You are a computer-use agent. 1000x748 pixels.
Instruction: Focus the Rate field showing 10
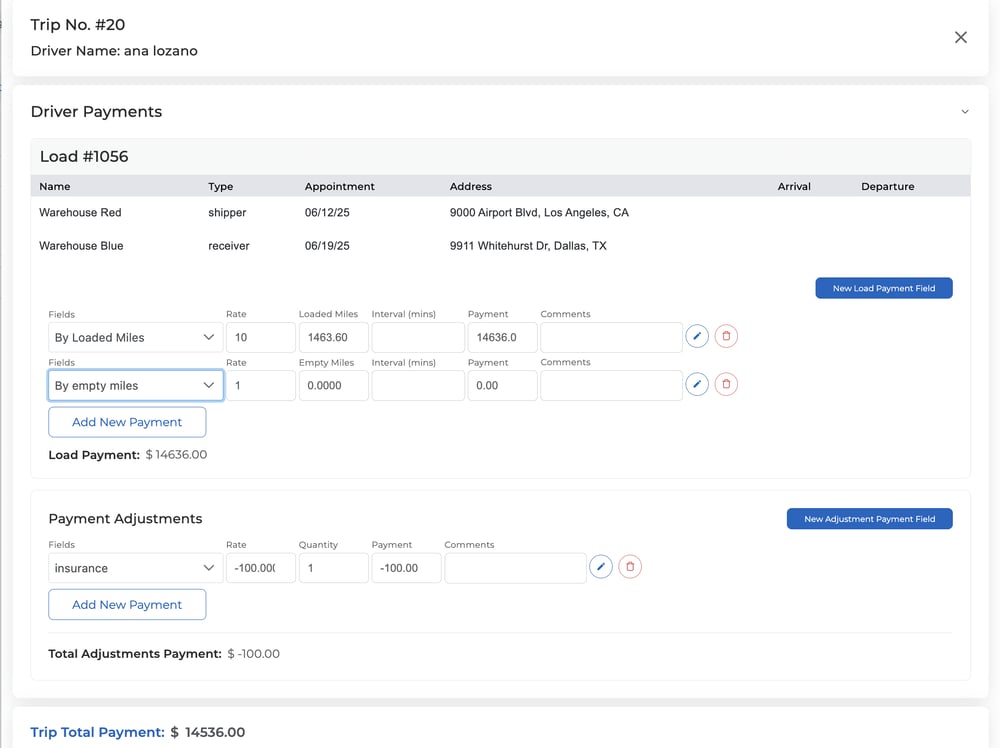coord(260,337)
